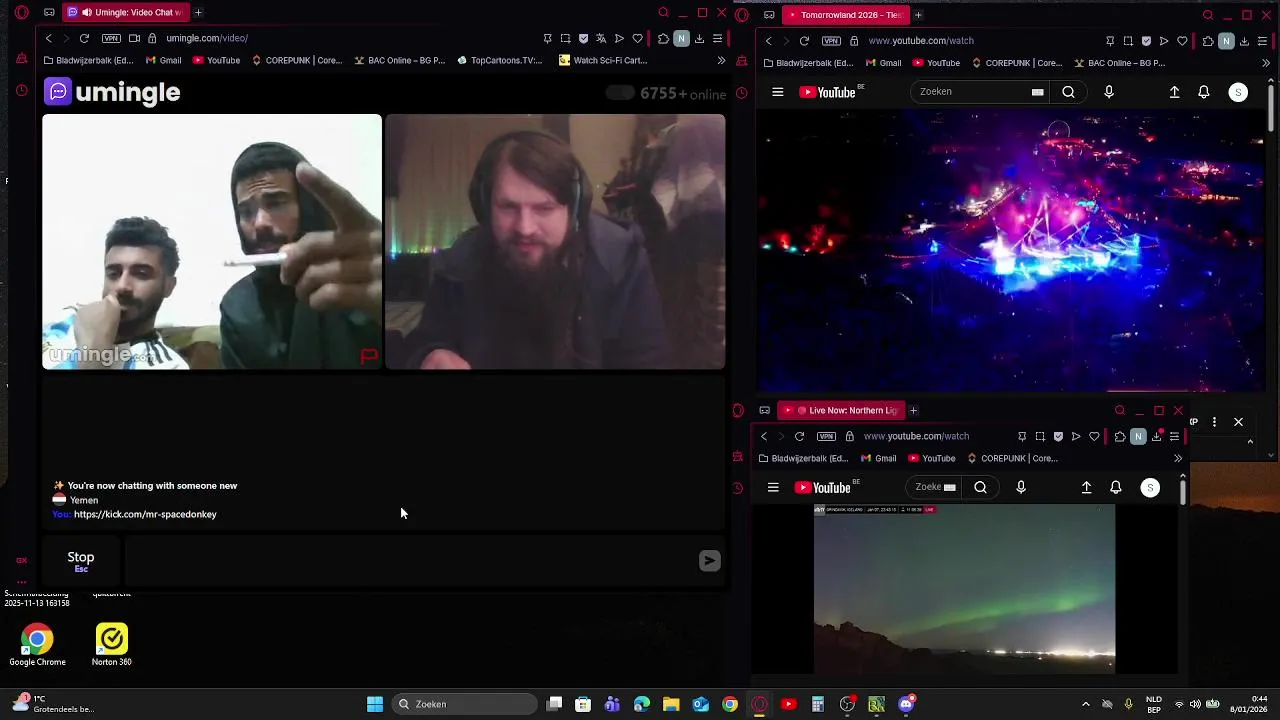Click the chat message input field
This screenshot has height=720, width=1280.
(410, 561)
